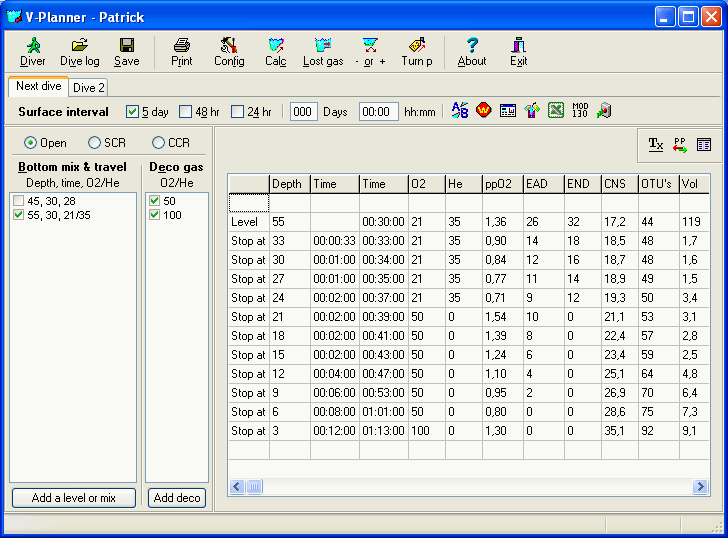
Task: Check the 45, 30, 28 bottom mix
Action: click(19, 201)
